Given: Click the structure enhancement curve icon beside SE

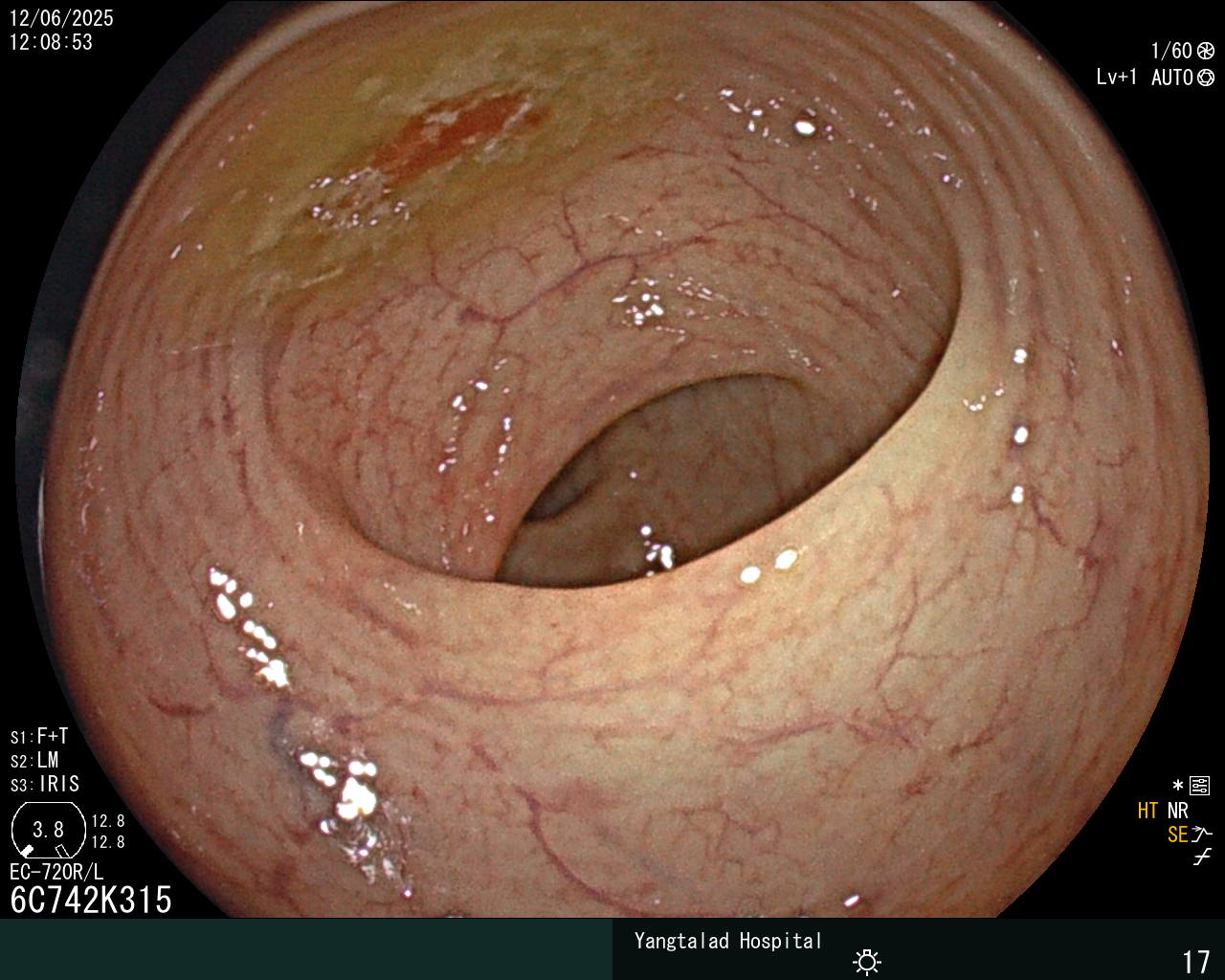Looking at the screenshot, I should point(1203,835).
